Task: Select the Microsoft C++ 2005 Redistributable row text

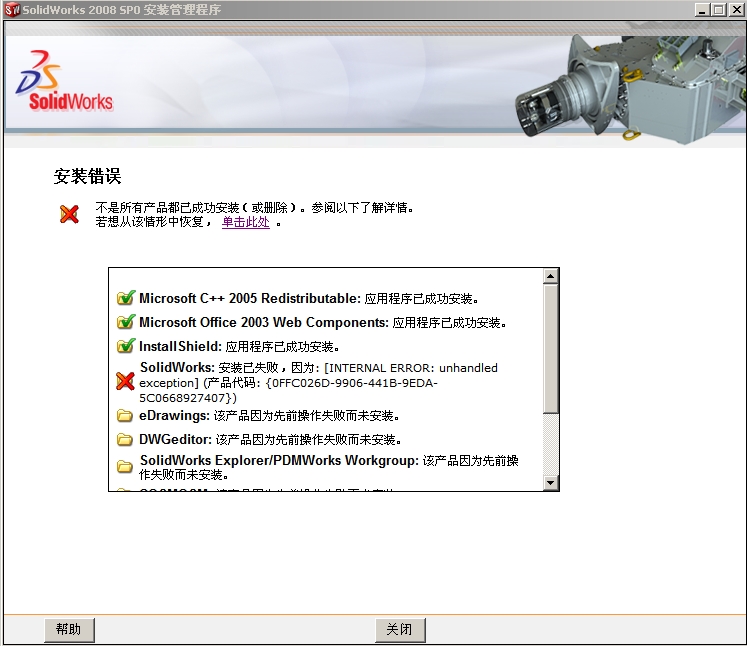Action: pyautogui.click(x=309, y=298)
